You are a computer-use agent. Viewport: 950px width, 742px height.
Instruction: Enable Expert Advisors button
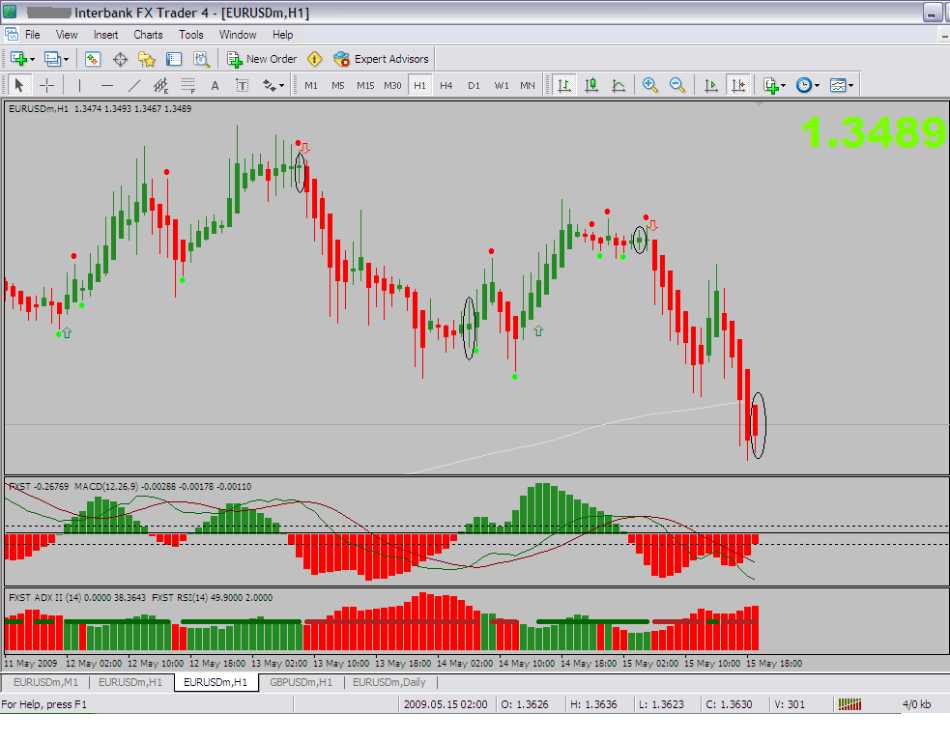coord(381,59)
